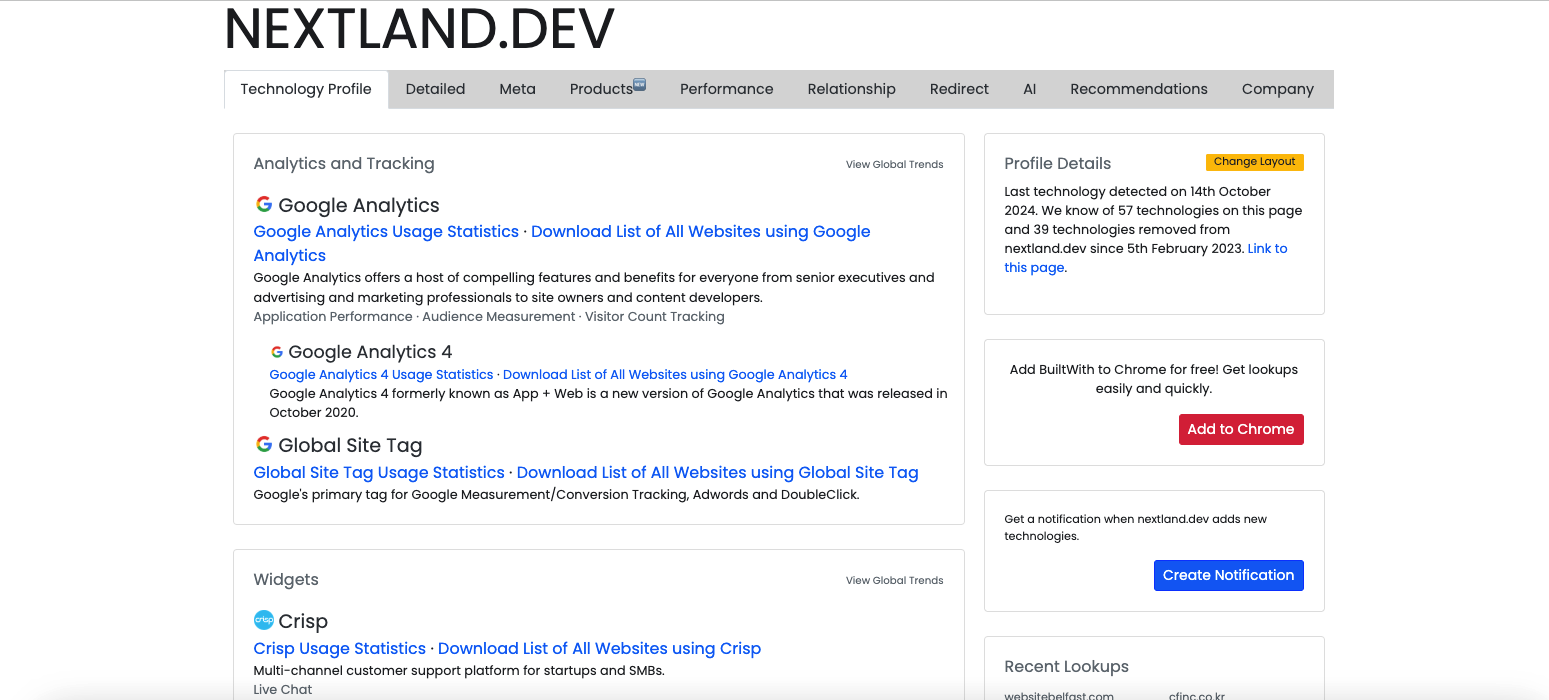Click the Google Analytics 4 heading

point(370,352)
